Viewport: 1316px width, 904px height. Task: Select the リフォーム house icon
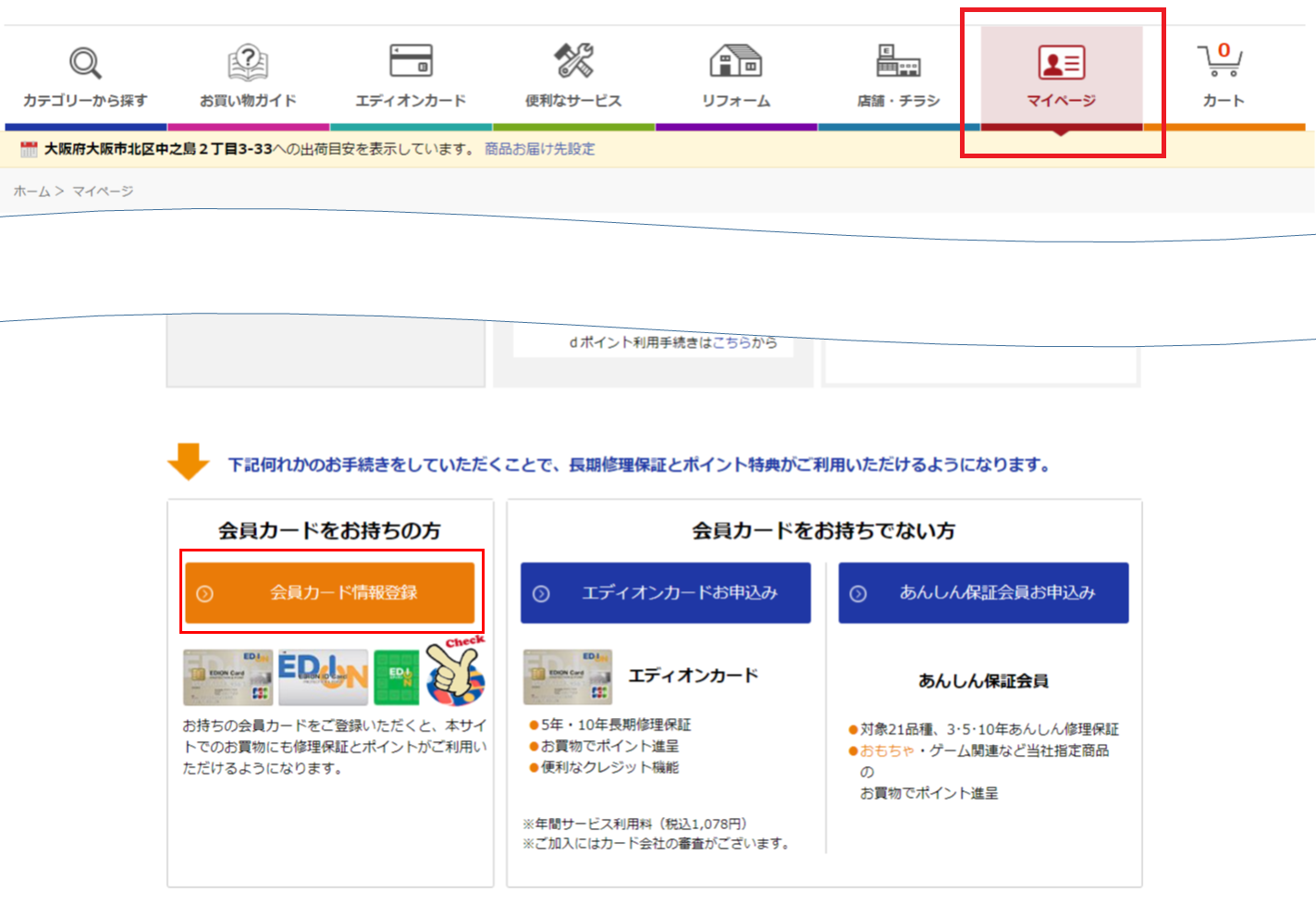click(736, 61)
